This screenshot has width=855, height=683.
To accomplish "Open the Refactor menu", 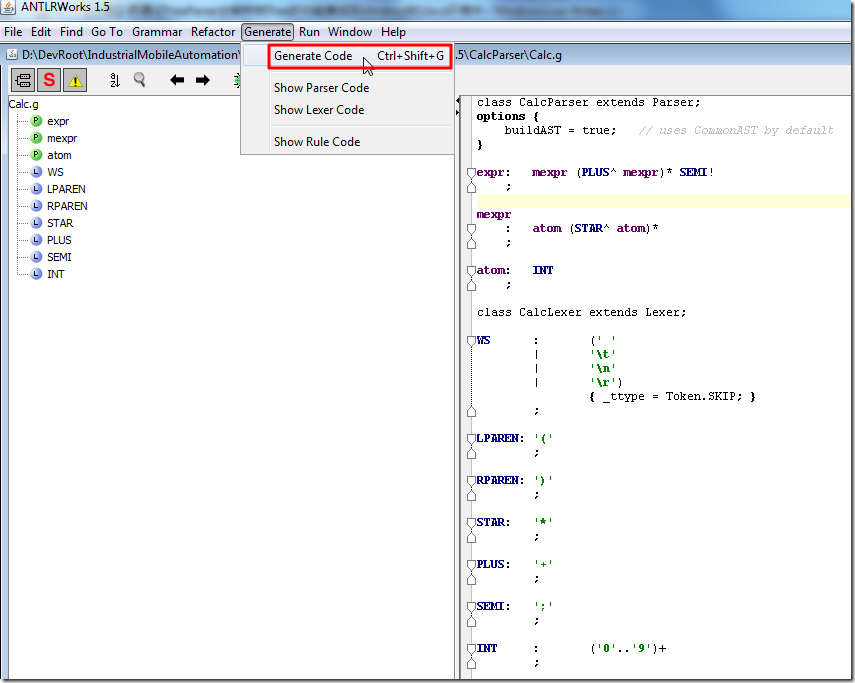I will coord(213,32).
